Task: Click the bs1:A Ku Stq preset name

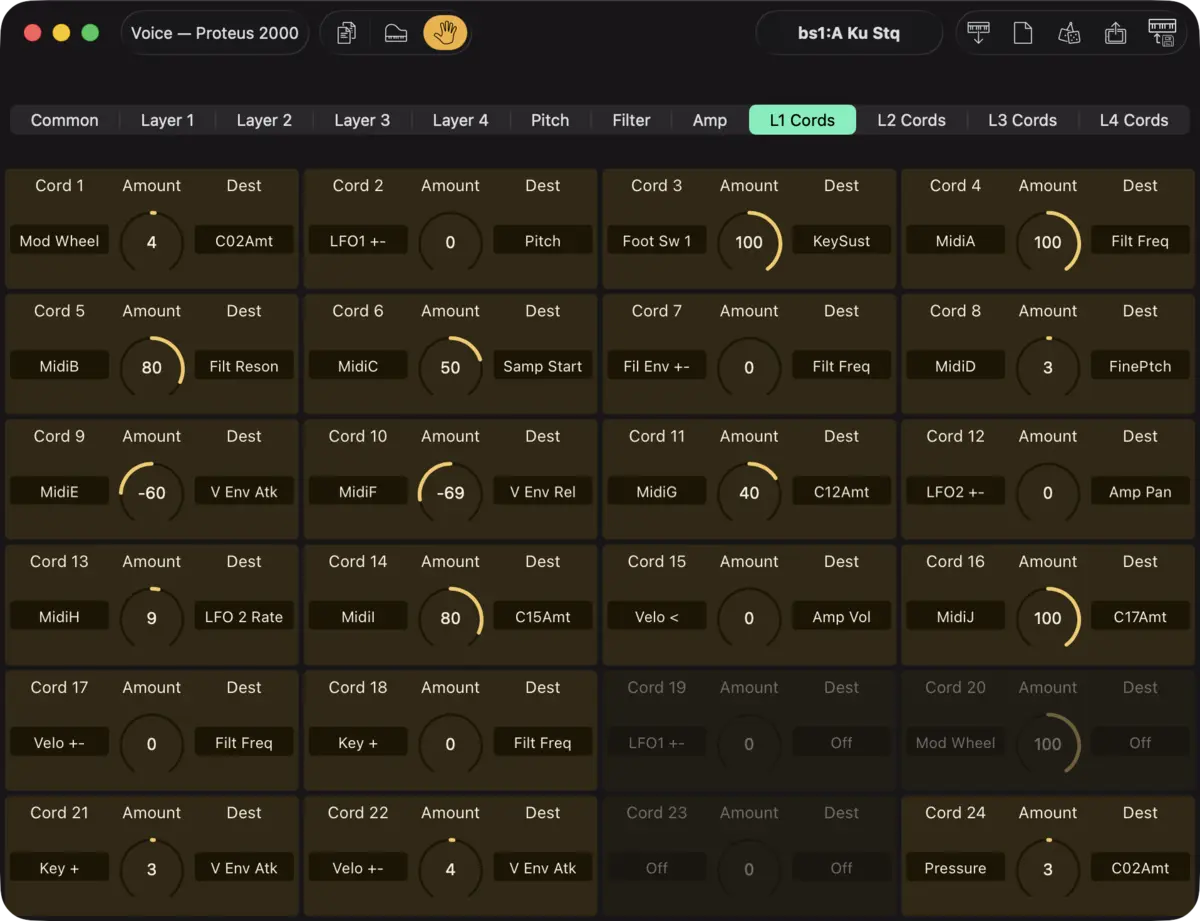Action: pyautogui.click(x=849, y=33)
